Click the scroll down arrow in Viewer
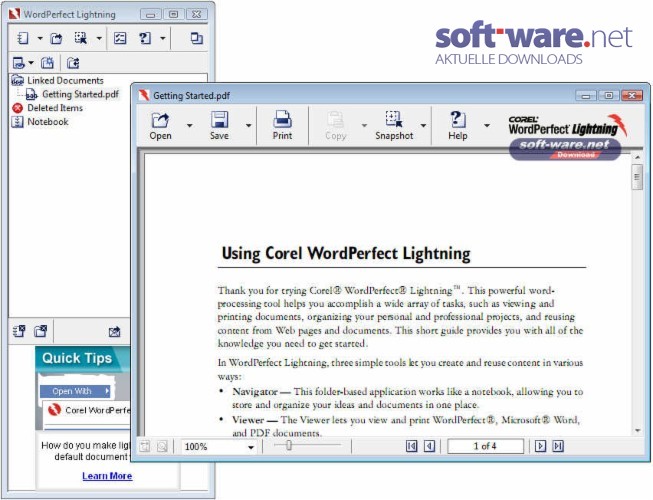This screenshot has height=500, width=653. pyautogui.click(x=637, y=430)
